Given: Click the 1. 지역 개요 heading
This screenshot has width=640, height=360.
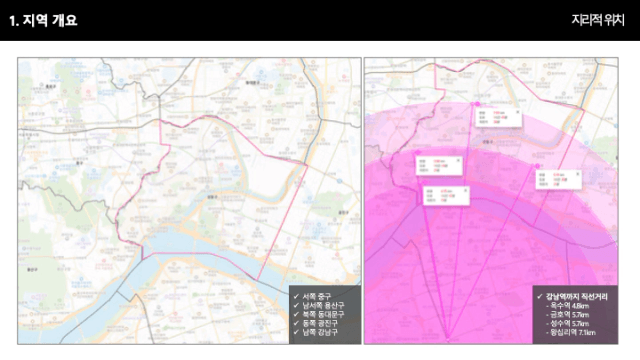Looking at the screenshot, I should (x=43, y=20).
